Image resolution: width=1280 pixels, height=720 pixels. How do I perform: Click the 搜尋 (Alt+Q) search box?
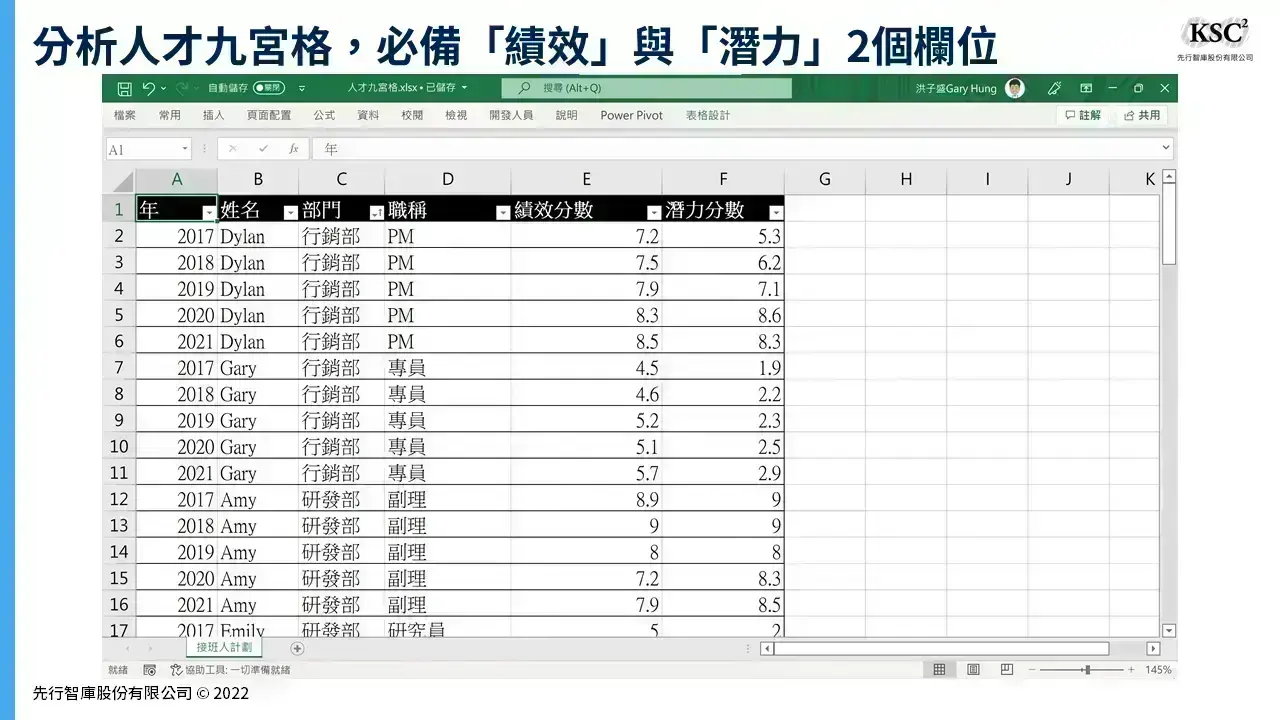pyautogui.click(x=646, y=88)
